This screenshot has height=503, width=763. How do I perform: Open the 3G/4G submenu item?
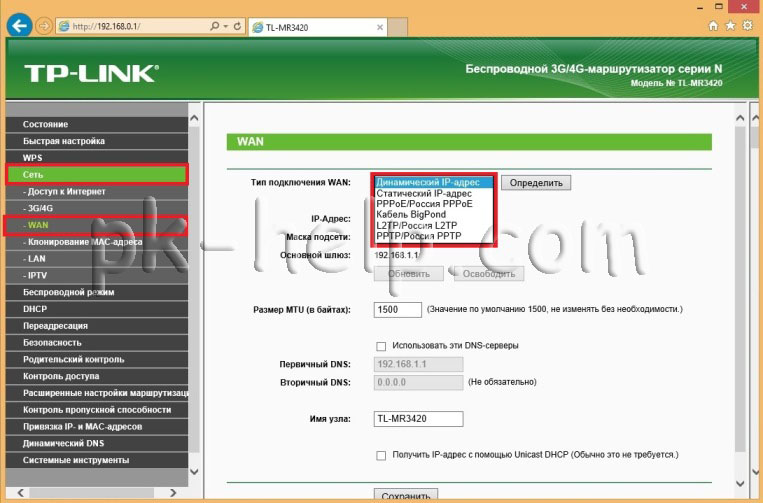[x=97, y=208]
